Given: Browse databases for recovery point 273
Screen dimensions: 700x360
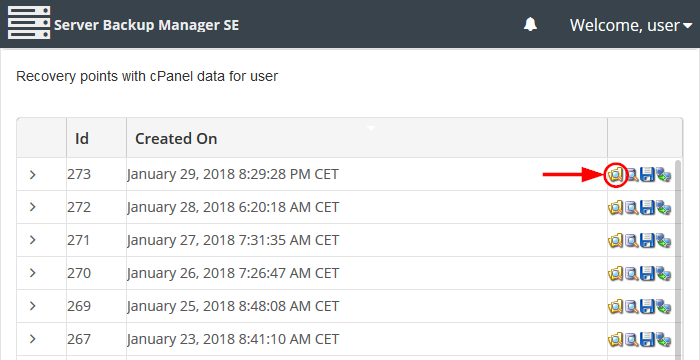Looking at the screenshot, I should [x=632, y=175].
